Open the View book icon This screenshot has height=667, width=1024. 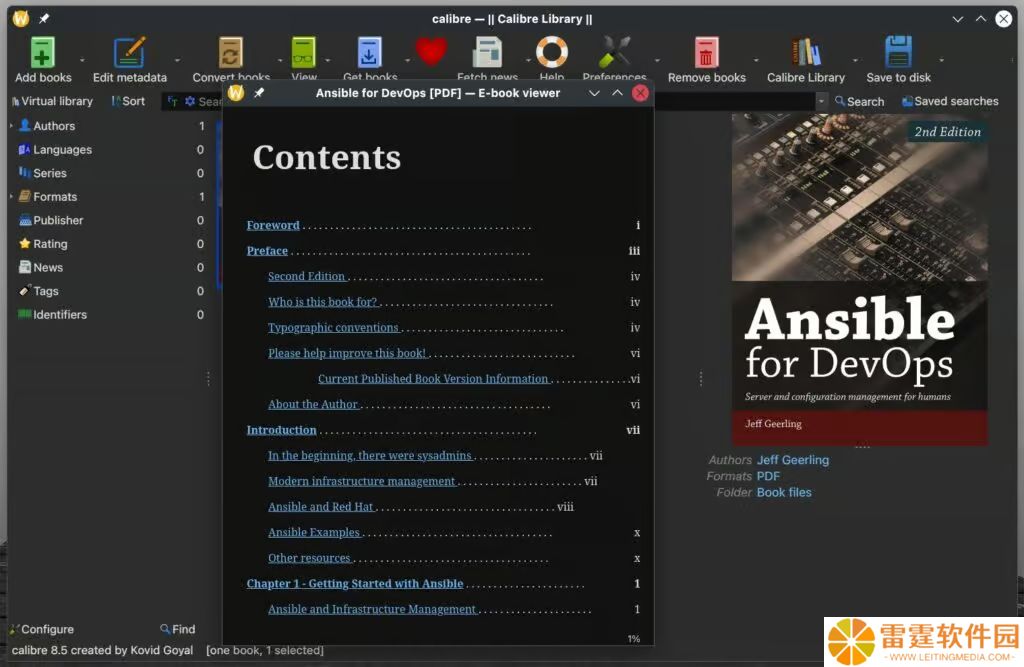coord(303,52)
